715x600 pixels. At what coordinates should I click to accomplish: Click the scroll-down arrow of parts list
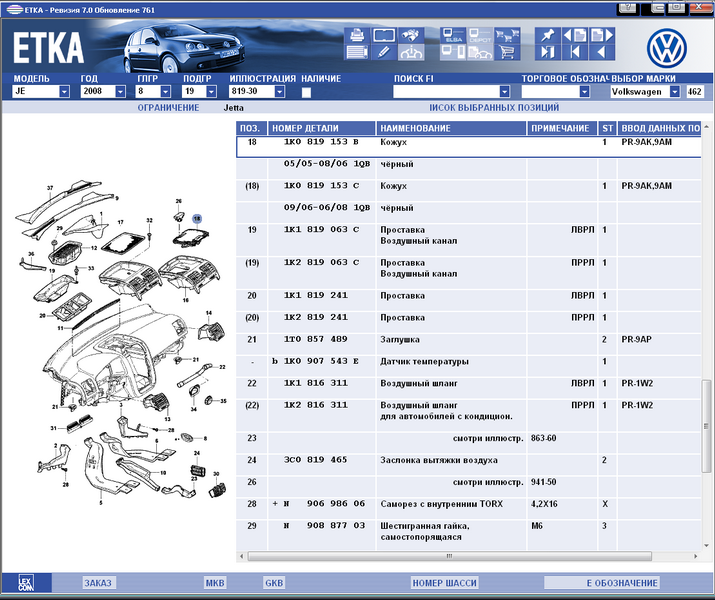coord(706,545)
